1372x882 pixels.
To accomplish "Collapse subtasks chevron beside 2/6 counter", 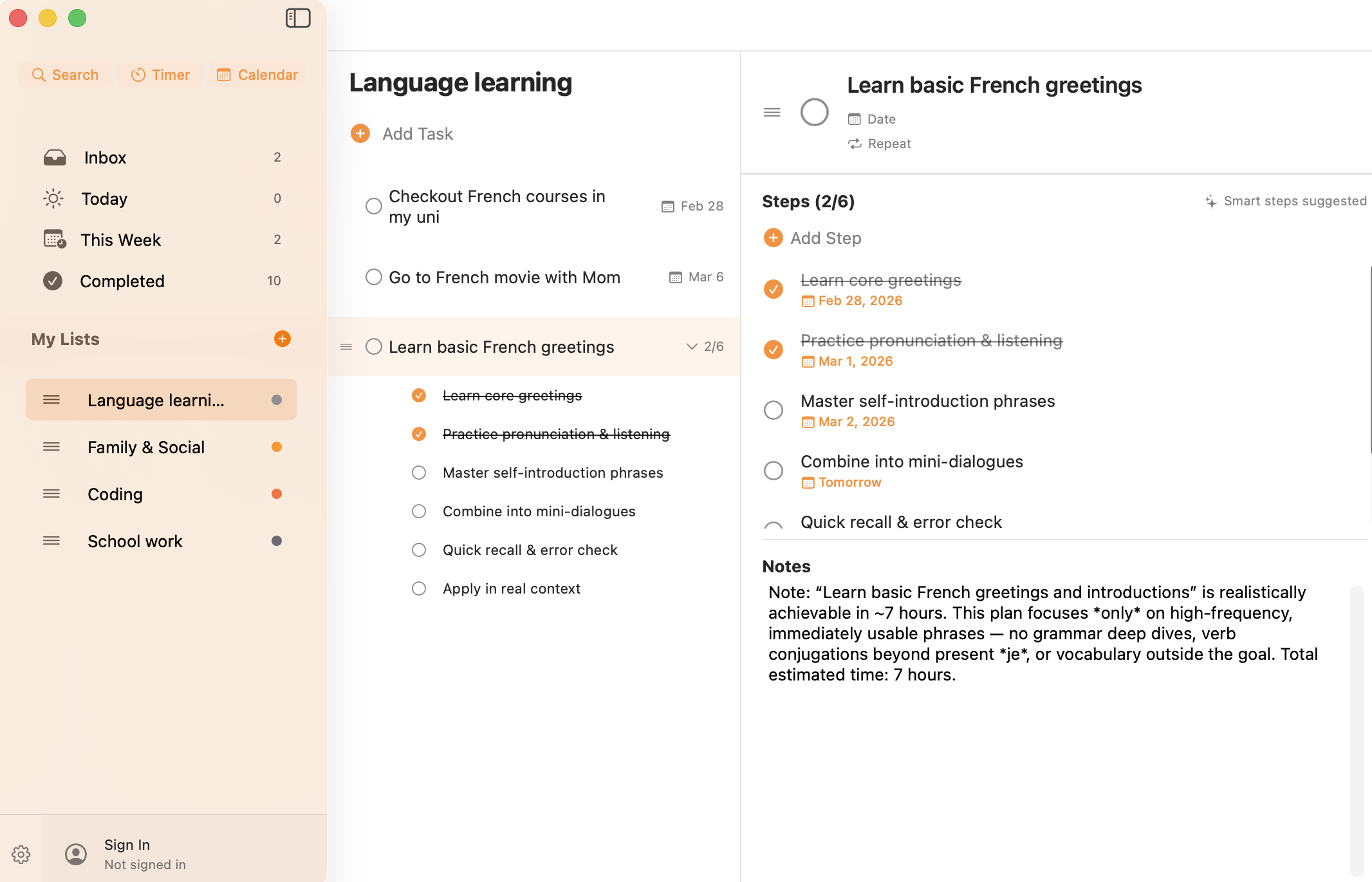I will click(692, 346).
